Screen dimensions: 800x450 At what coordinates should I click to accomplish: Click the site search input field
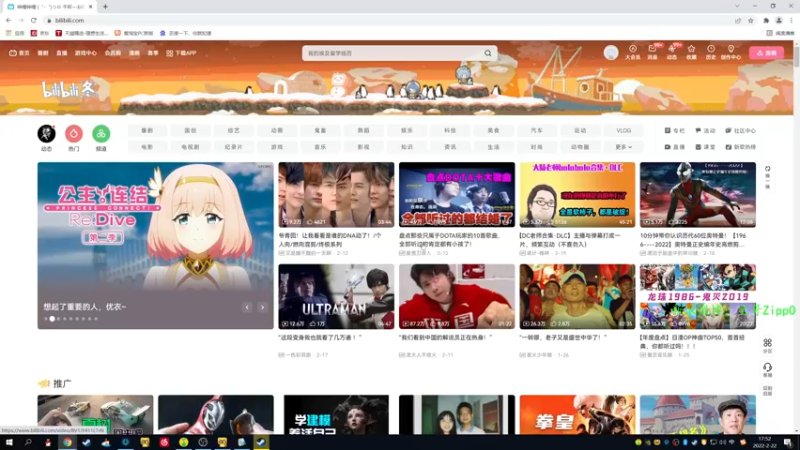[393, 53]
